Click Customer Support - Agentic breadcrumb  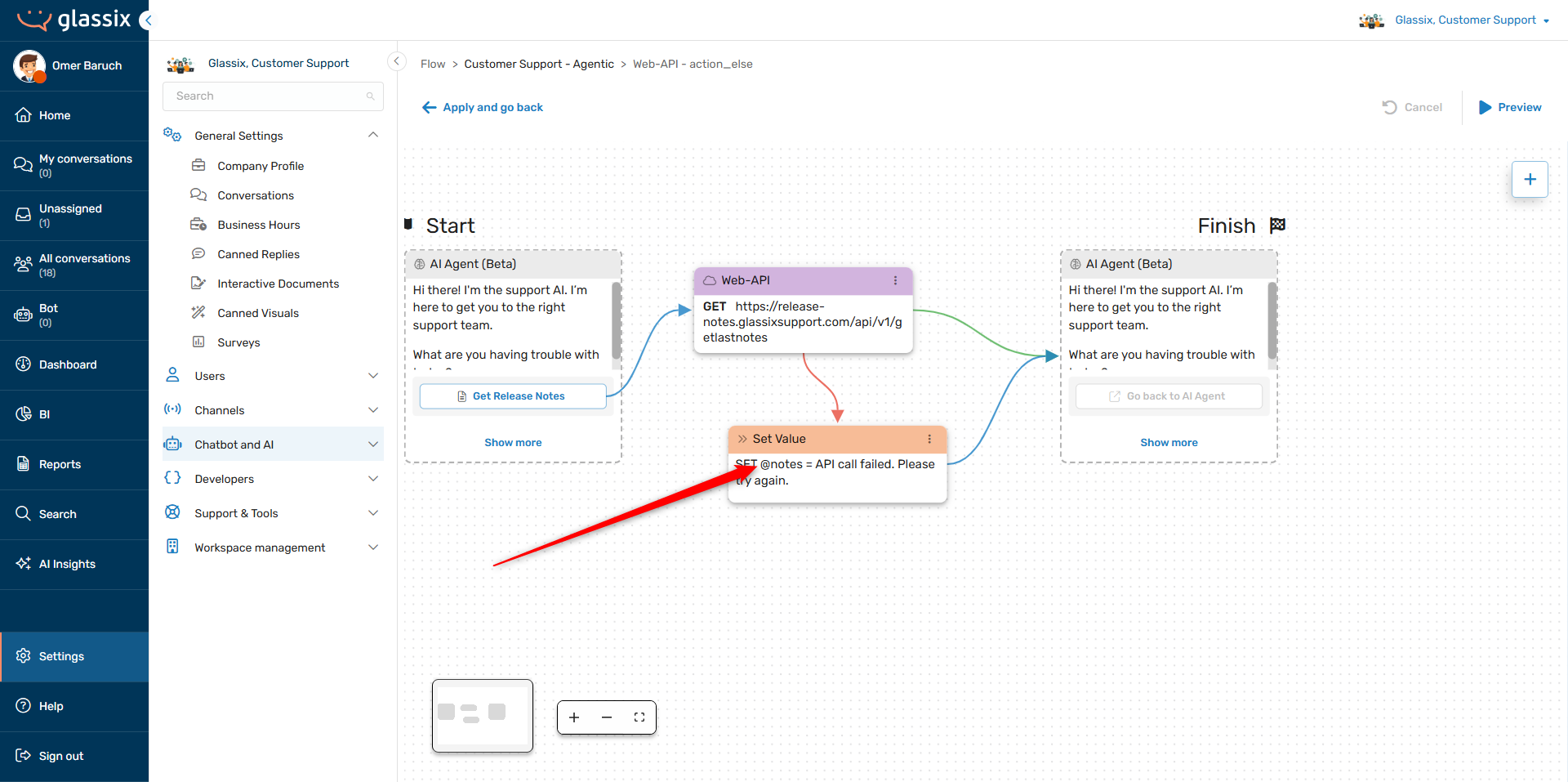(x=539, y=64)
